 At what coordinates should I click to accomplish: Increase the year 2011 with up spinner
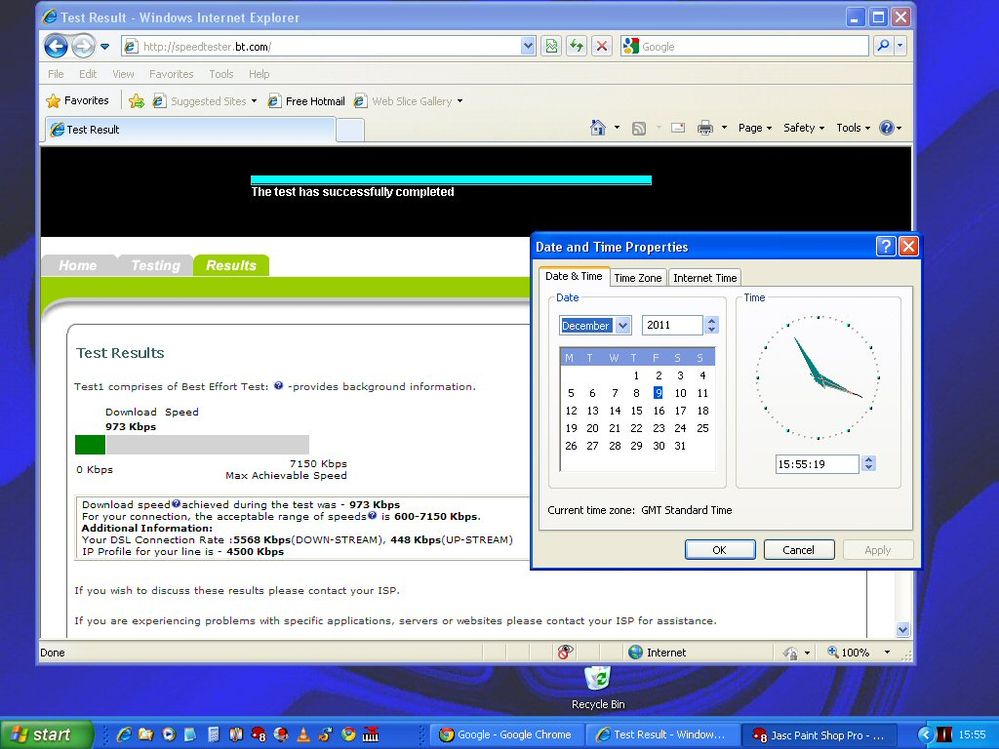pyautogui.click(x=712, y=321)
